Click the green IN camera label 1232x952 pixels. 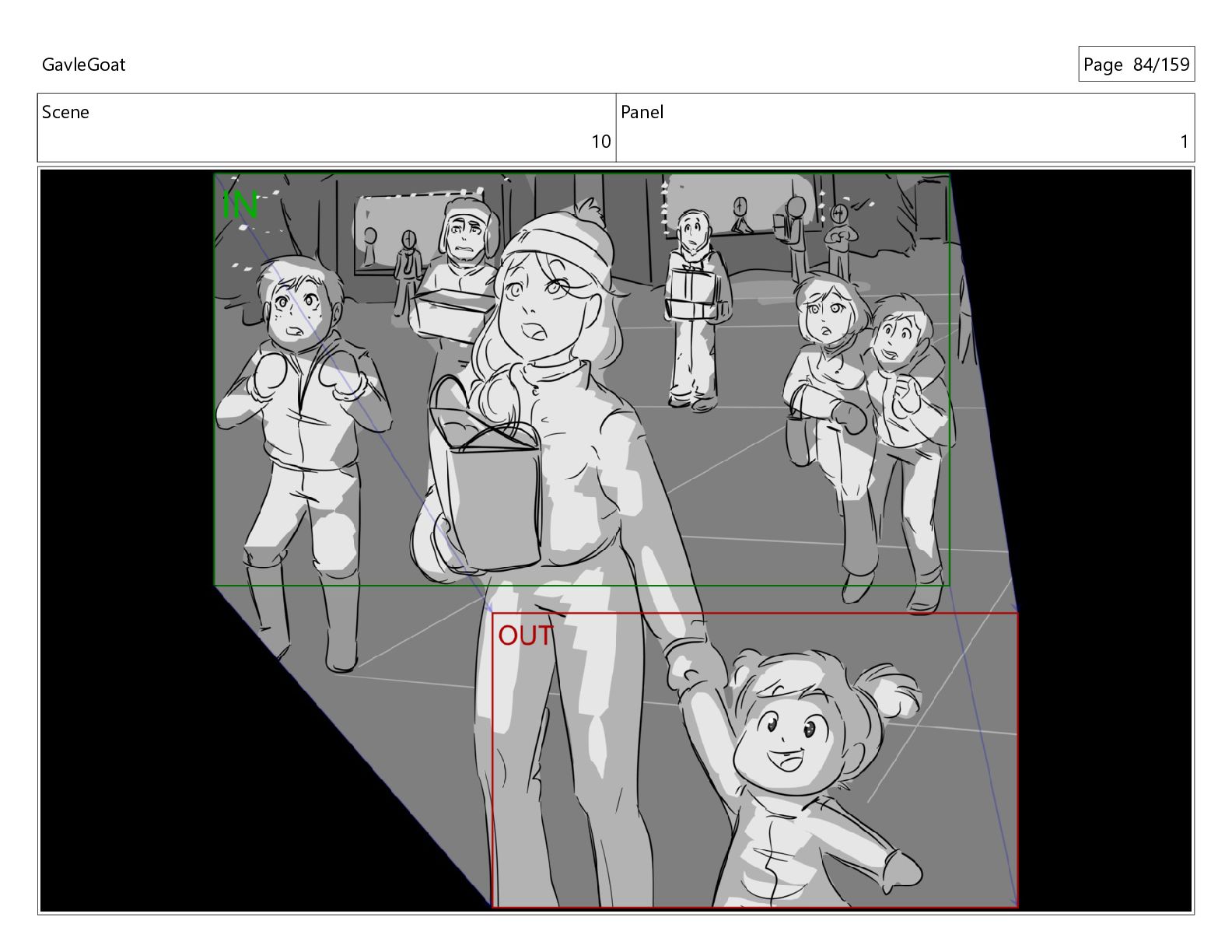point(239,205)
